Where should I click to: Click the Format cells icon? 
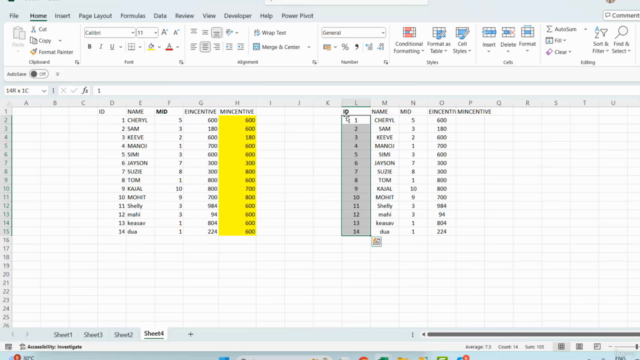(x=527, y=32)
